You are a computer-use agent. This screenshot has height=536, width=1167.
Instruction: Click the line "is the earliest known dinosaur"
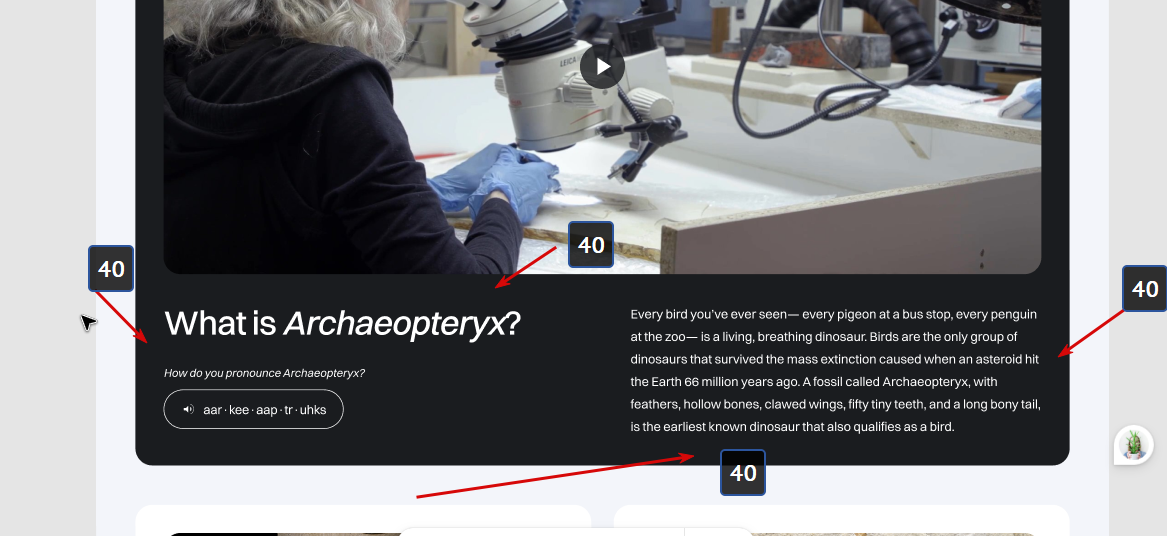(792, 427)
